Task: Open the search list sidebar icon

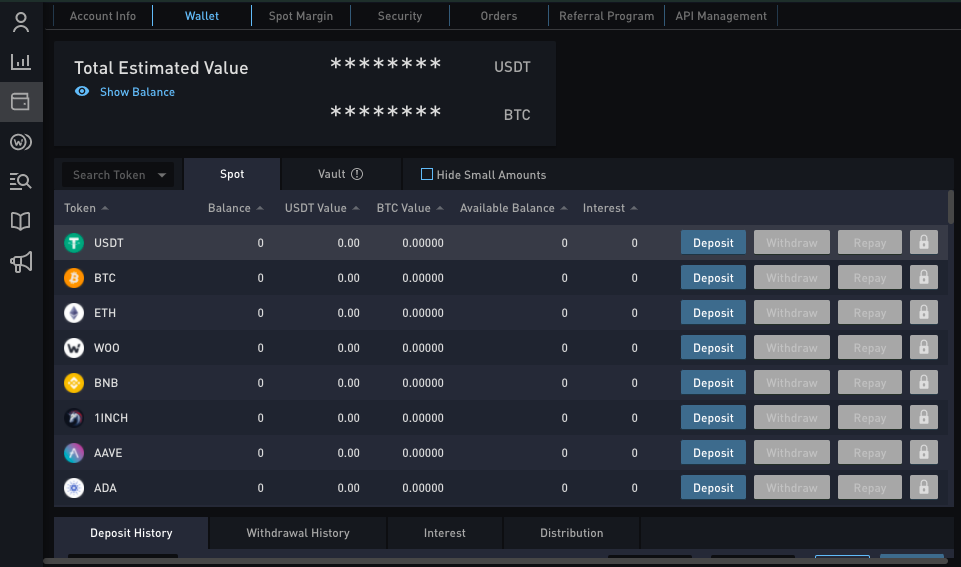Action: click(21, 181)
